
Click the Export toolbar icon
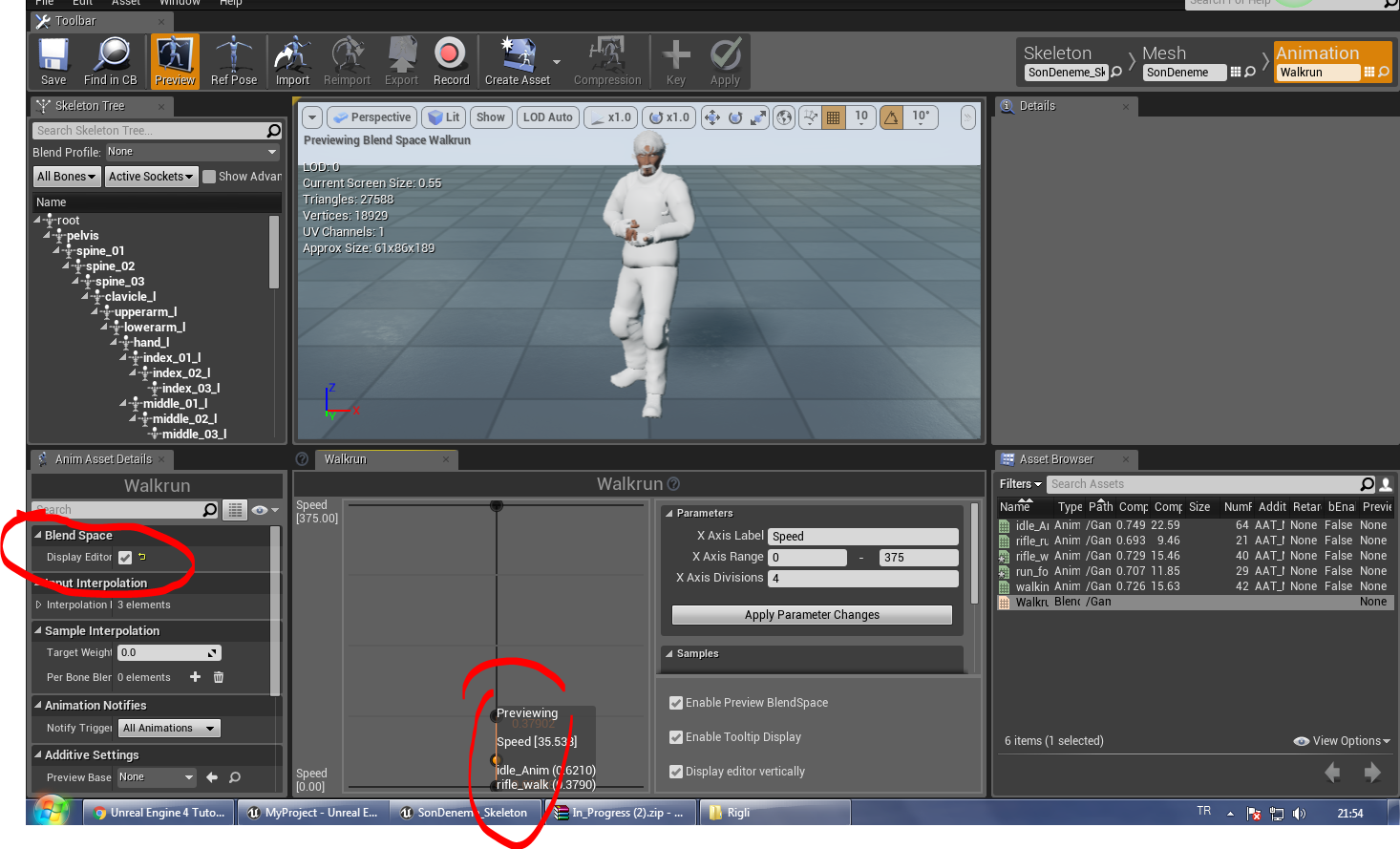401,62
